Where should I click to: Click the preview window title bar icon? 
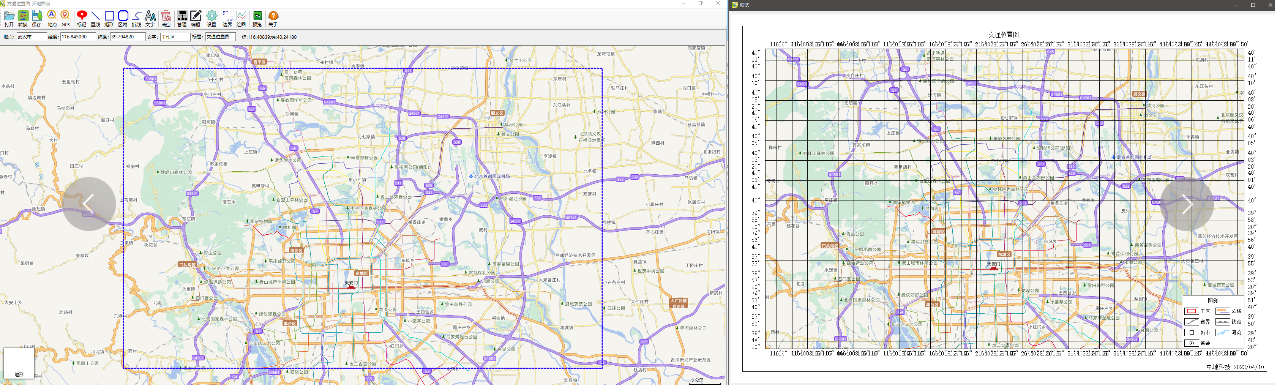pos(734,4)
